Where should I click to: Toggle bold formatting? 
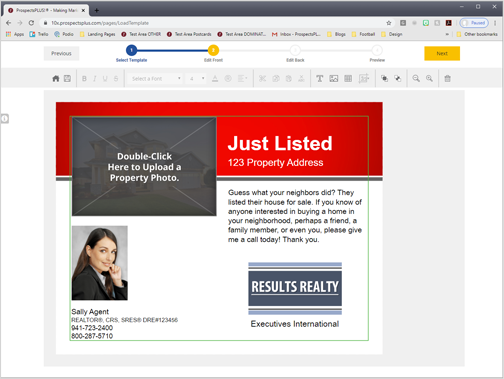(84, 79)
